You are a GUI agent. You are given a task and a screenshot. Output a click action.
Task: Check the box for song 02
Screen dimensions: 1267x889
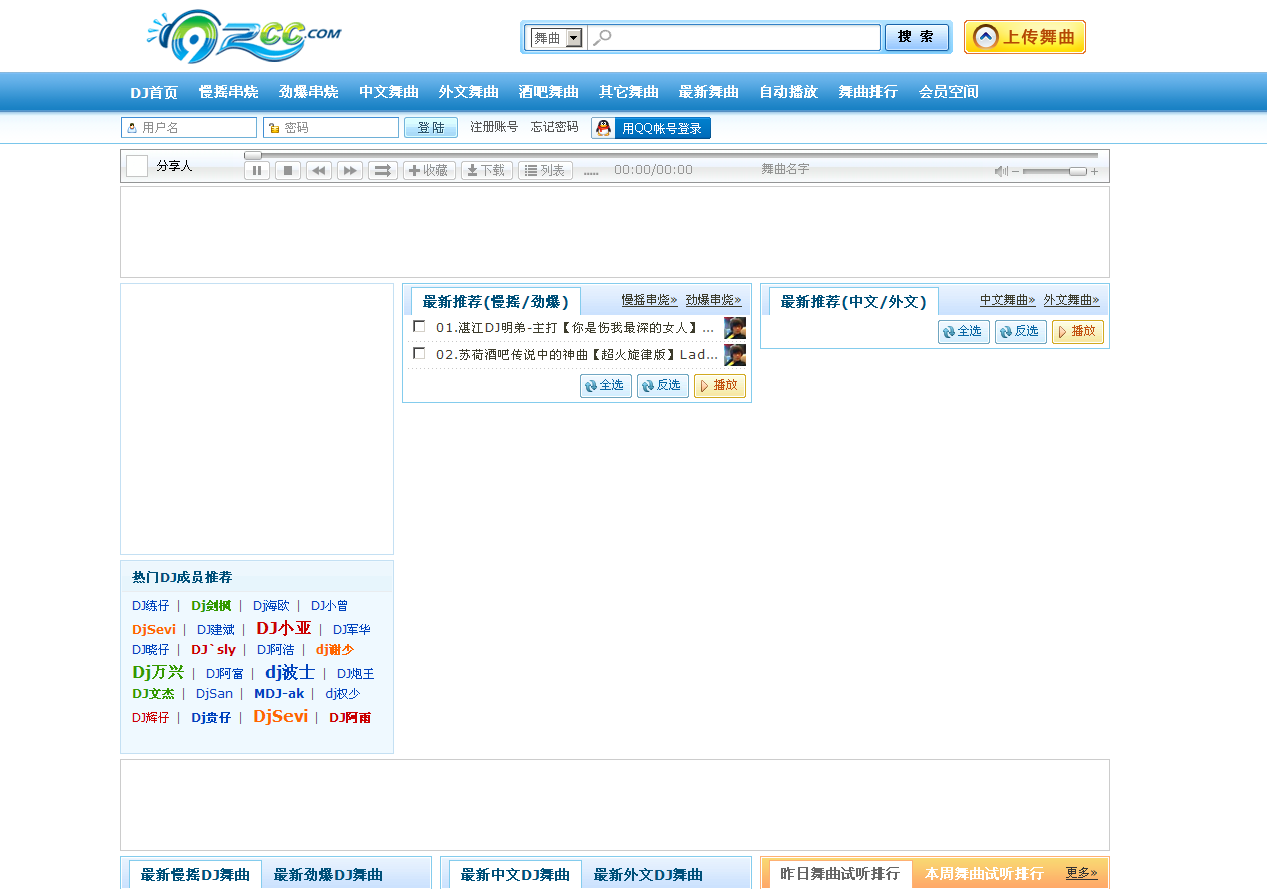pyautogui.click(x=419, y=354)
